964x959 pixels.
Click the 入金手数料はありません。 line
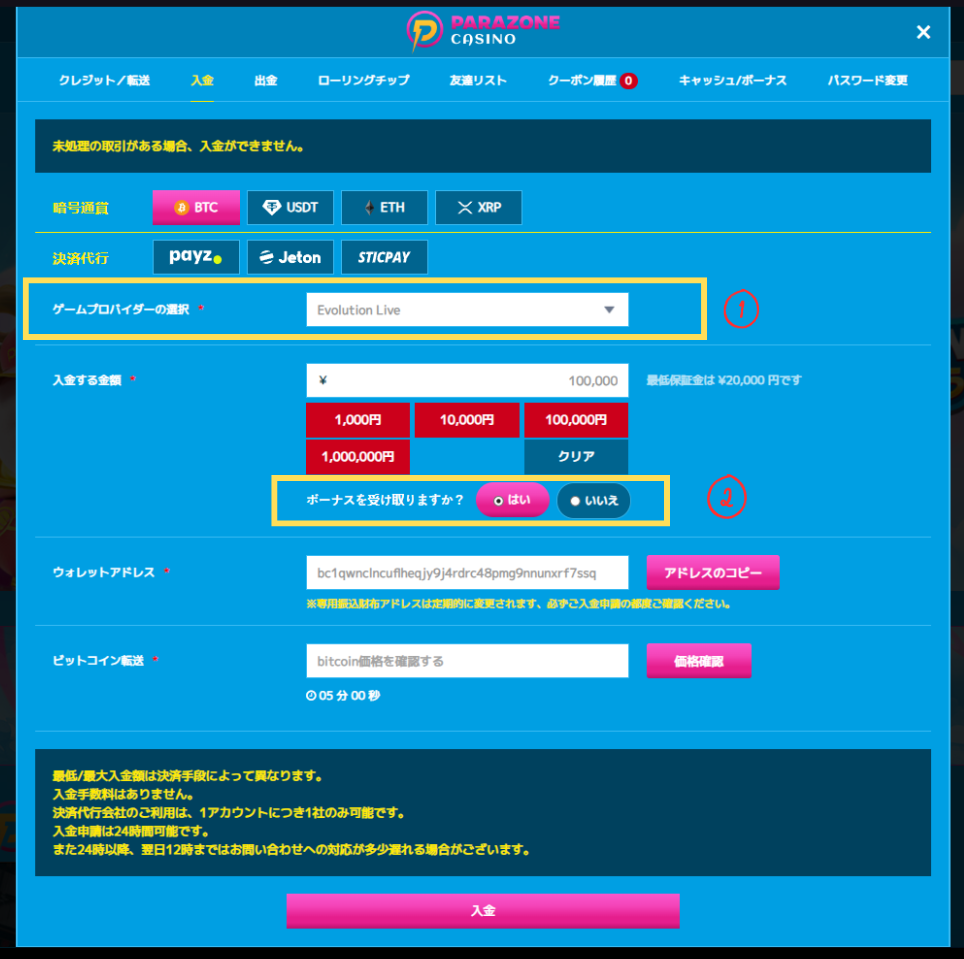tap(124, 794)
